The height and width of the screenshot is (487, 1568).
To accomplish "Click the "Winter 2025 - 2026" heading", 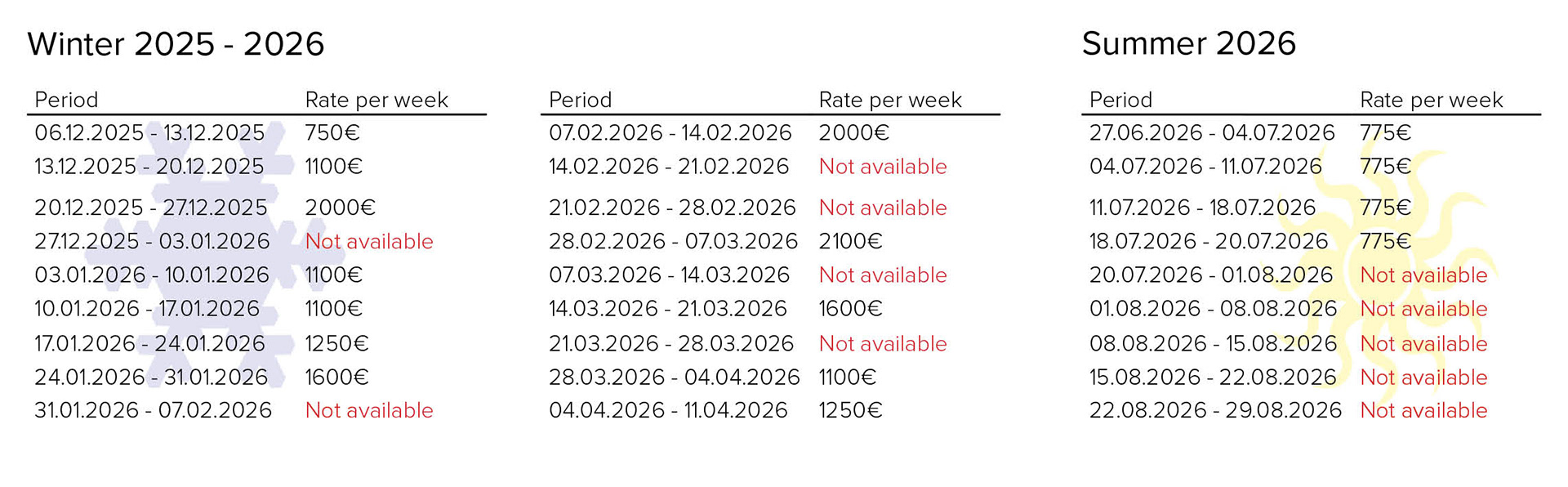I will click(x=176, y=44).
